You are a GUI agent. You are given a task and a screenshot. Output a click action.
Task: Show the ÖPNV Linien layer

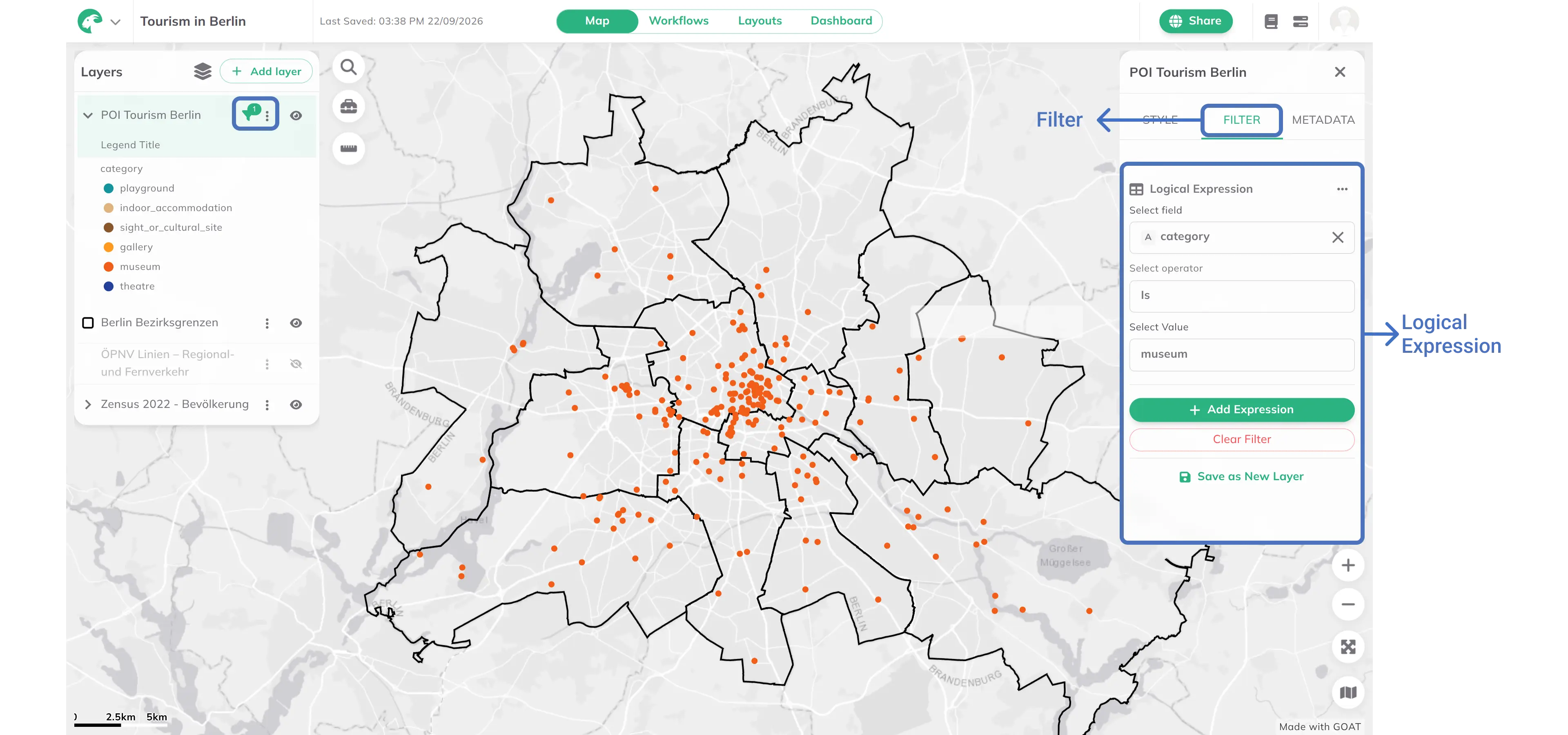[296, 364]
